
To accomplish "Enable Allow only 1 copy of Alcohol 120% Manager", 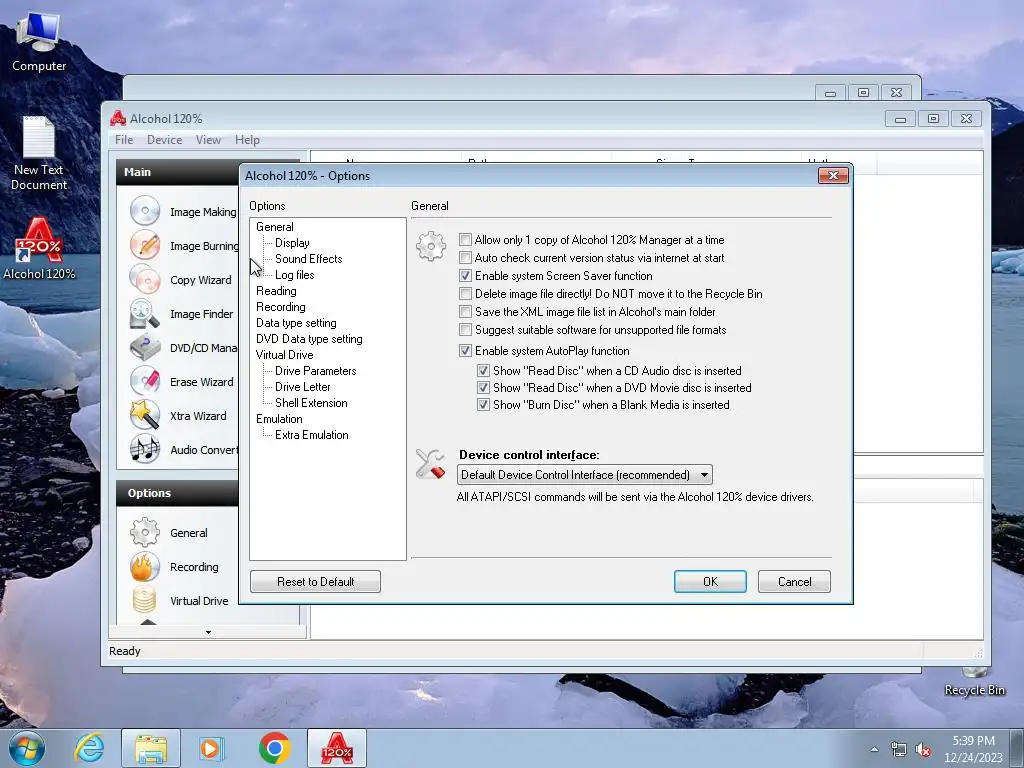I will click(465, 240).
